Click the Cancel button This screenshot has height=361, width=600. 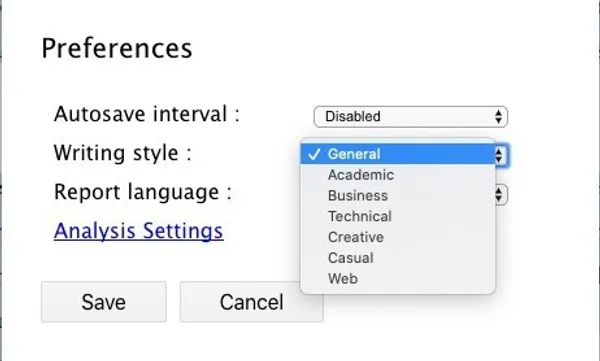pyautogui.click(x=252, y=302)
